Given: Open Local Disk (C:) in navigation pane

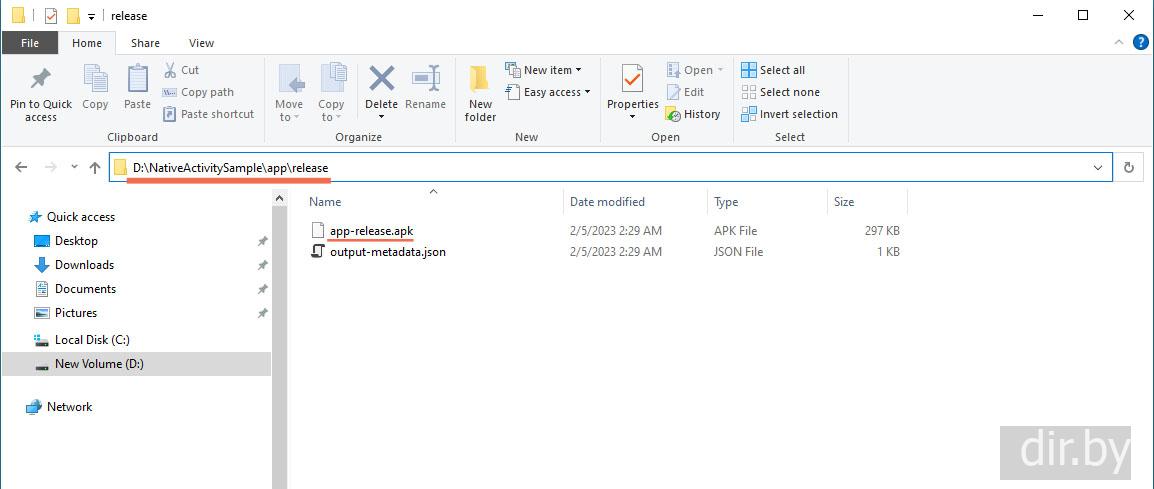Looking at the screenshot, I should 92,340.
